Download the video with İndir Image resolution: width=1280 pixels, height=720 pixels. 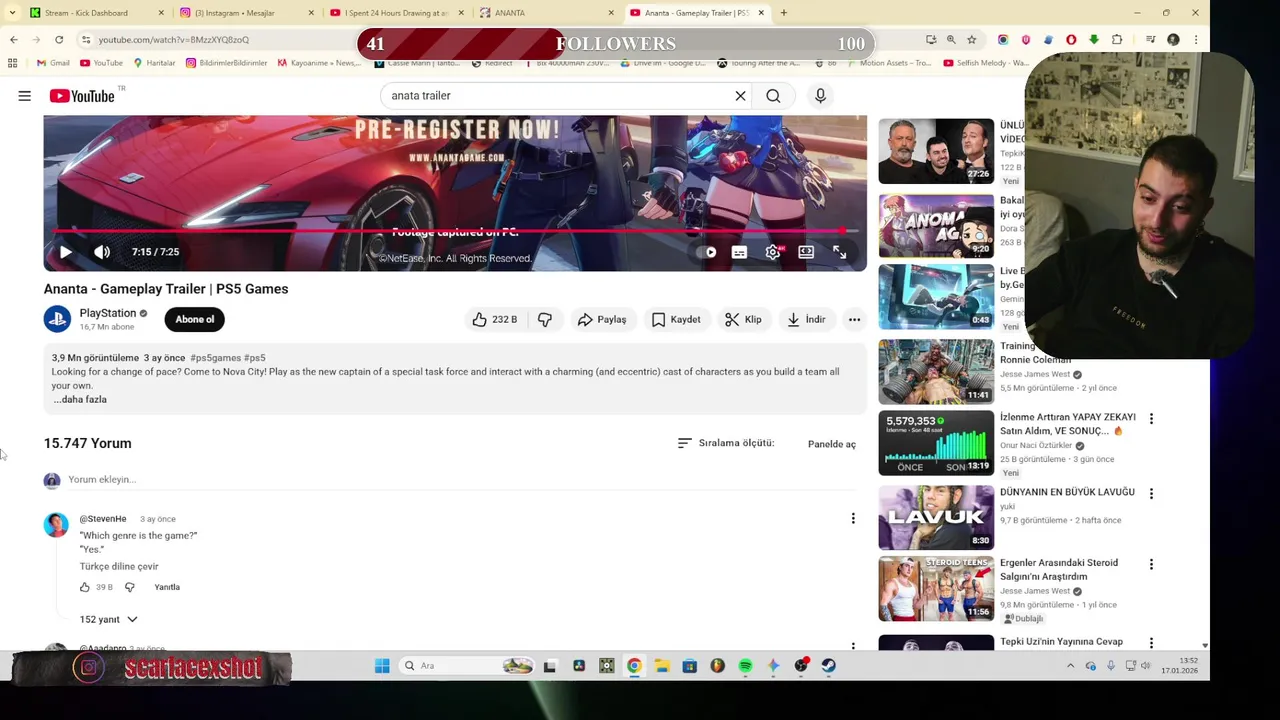coord(806,319)
